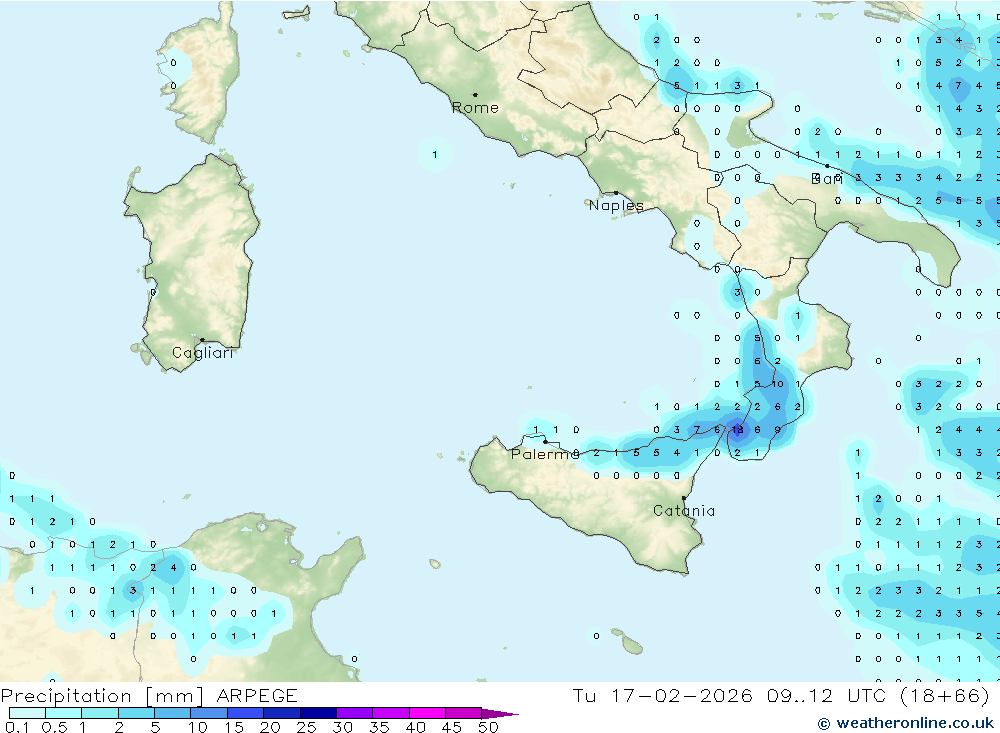
Task: Click the 18 mm precipitation value near Messina
Action: click(737, 430)
